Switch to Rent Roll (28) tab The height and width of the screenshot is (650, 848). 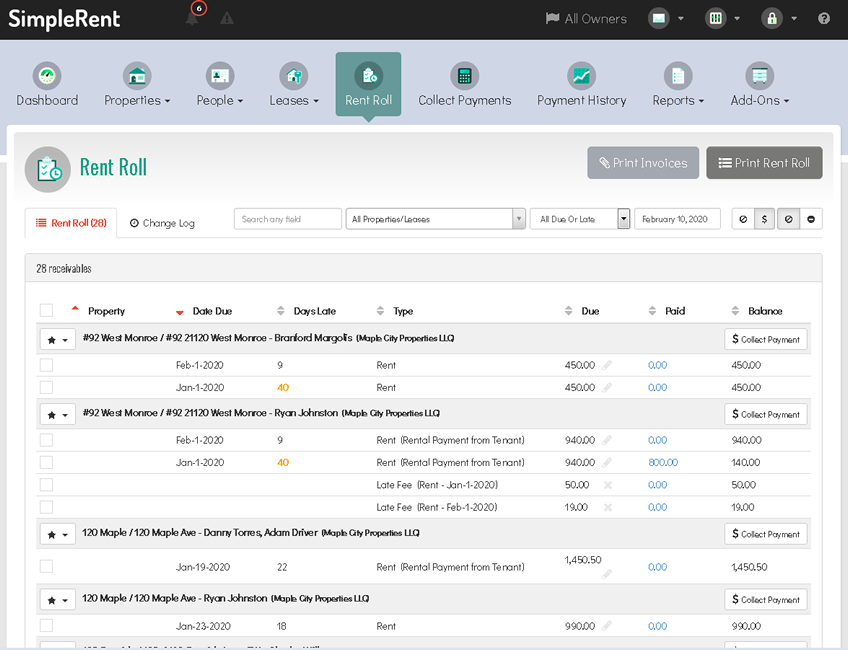(x=71, y=223)
